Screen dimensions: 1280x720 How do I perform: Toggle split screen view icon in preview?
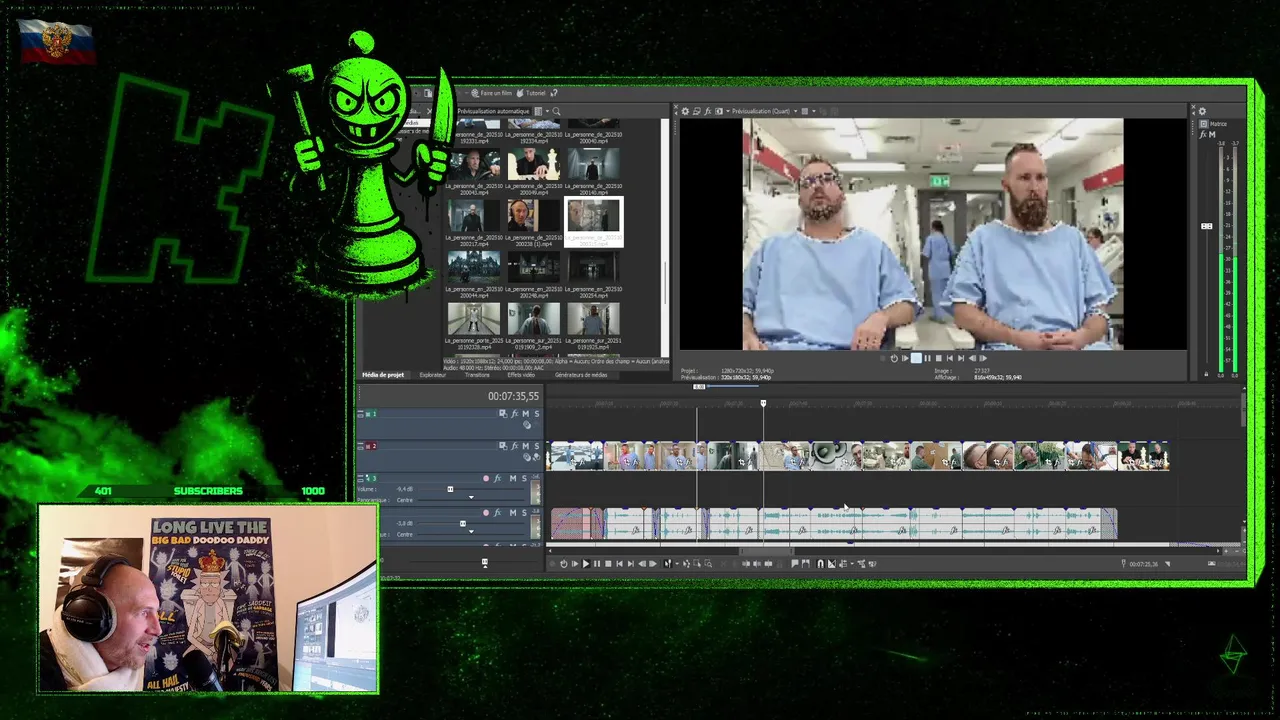pos(719,111)
